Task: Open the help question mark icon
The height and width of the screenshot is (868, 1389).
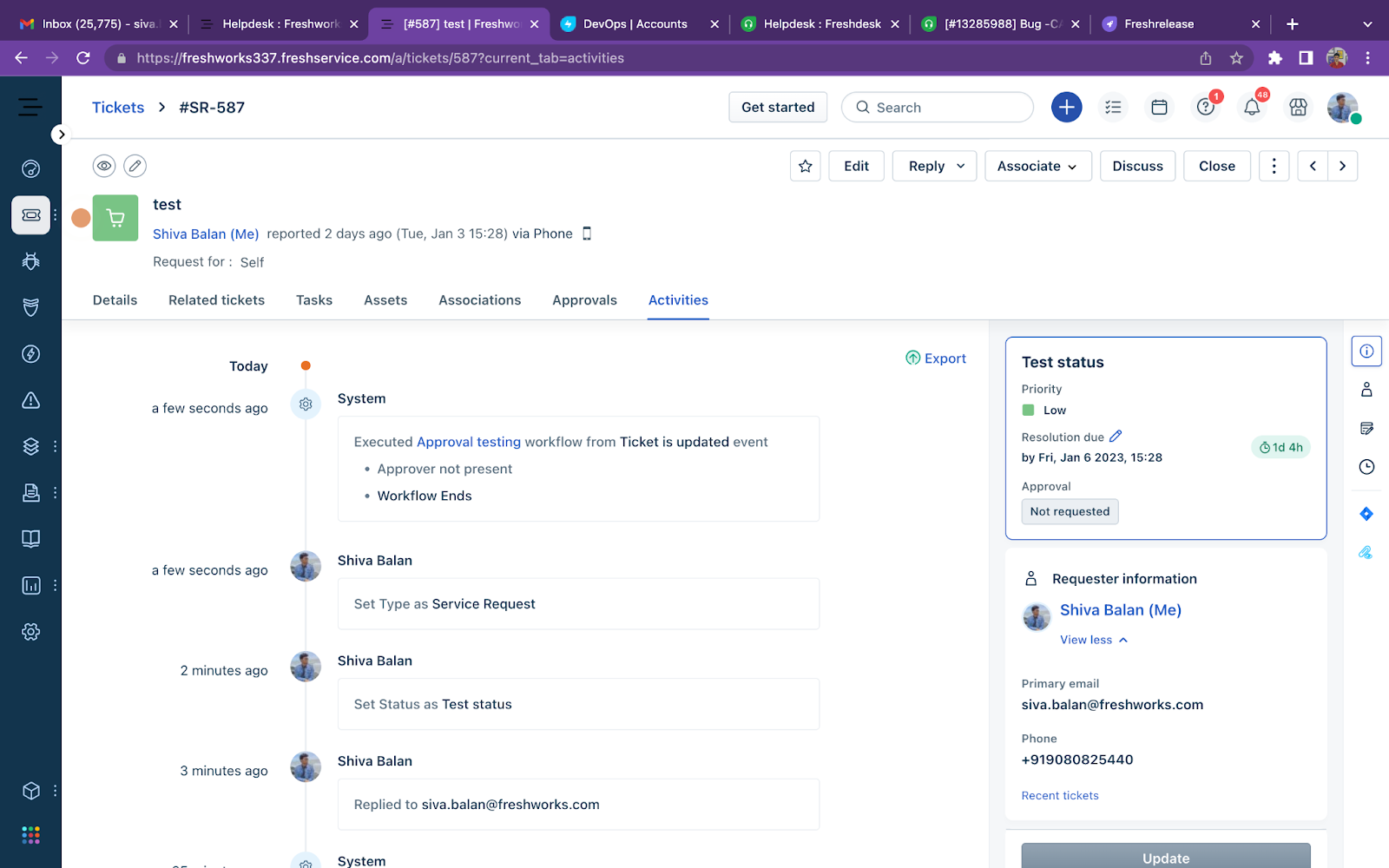Action: [x=1205, y=107]
